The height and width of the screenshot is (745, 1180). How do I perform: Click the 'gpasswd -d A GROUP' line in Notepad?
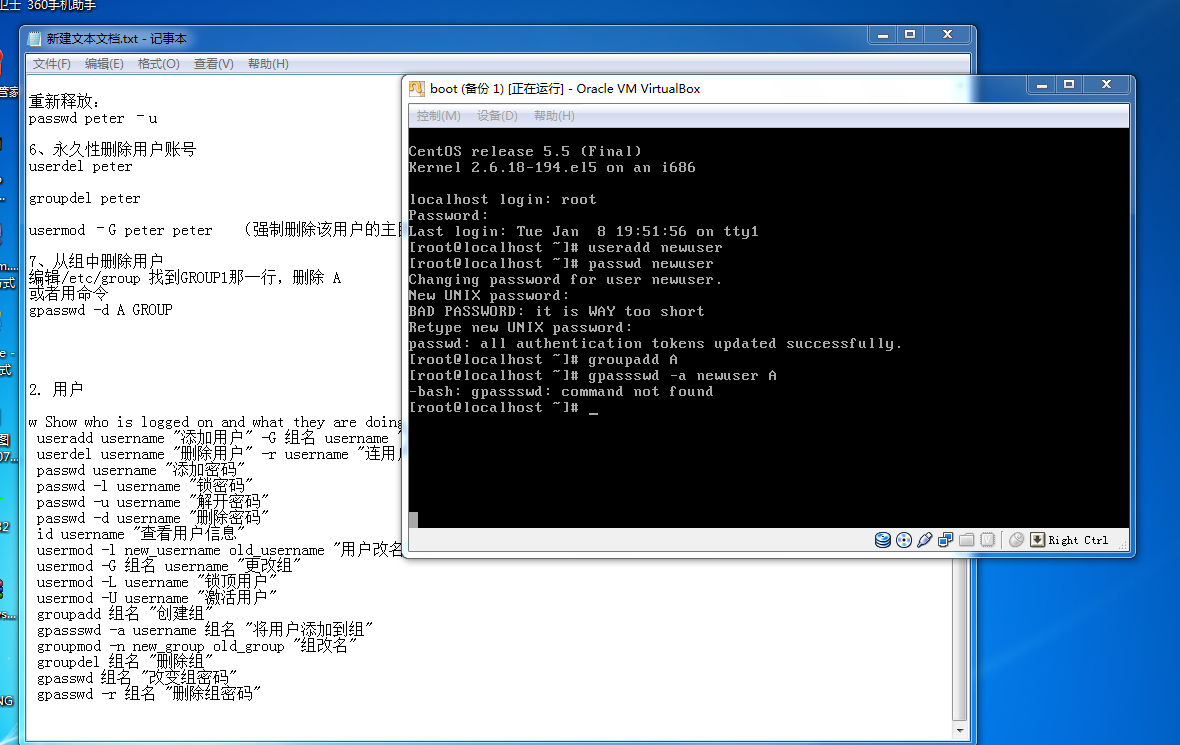click(x=101, y=310)
